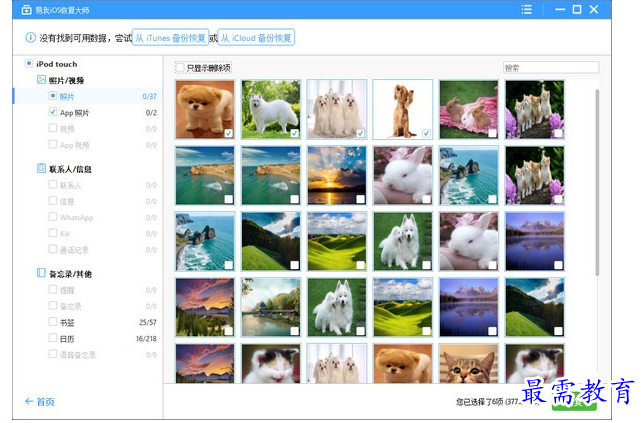The height and width of the screenshot is (423, 643).
Task: Click the 16/218 count next to 日历
Action: tap(146, 339)
